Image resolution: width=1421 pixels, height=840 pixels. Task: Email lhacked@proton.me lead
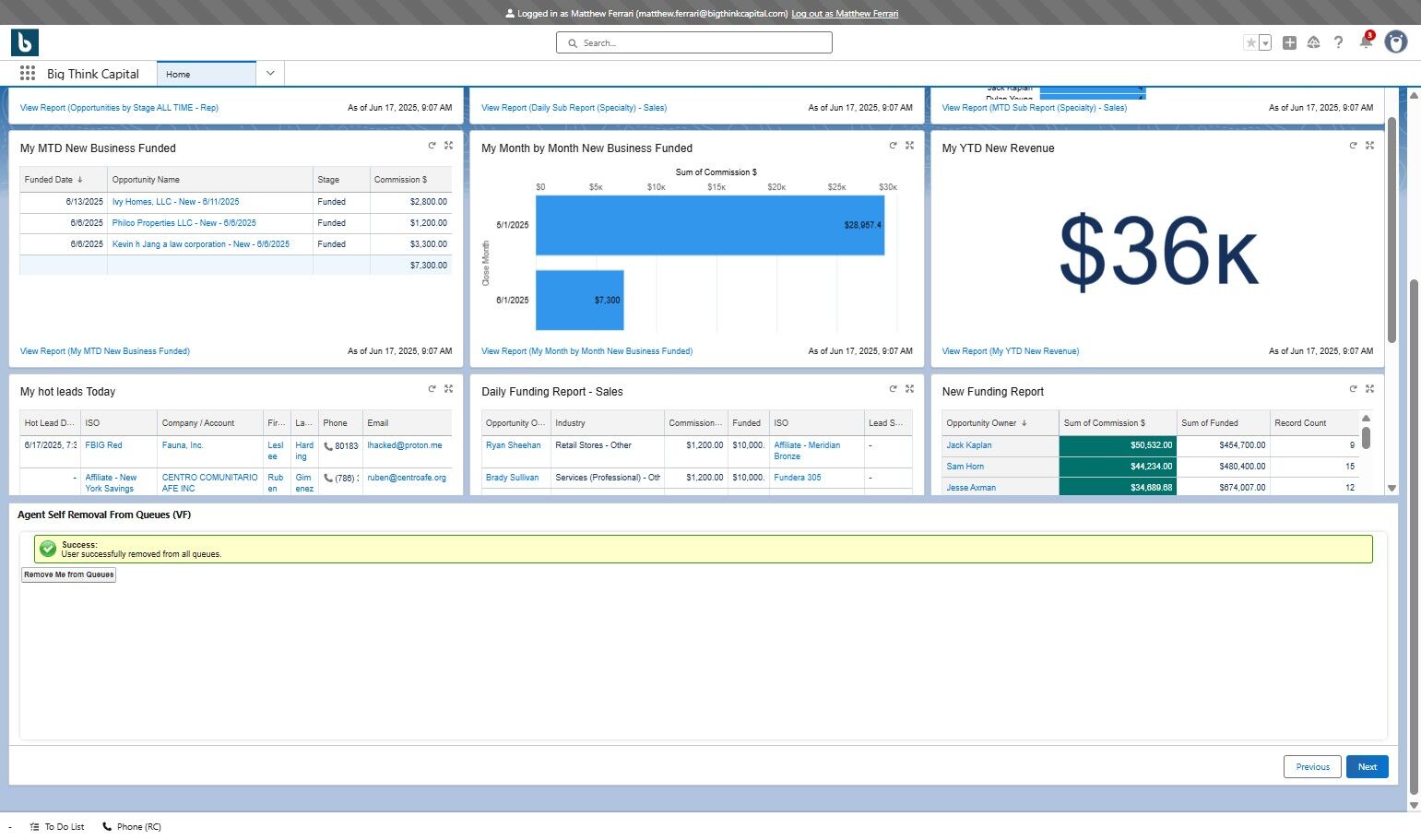click(405, 445)
